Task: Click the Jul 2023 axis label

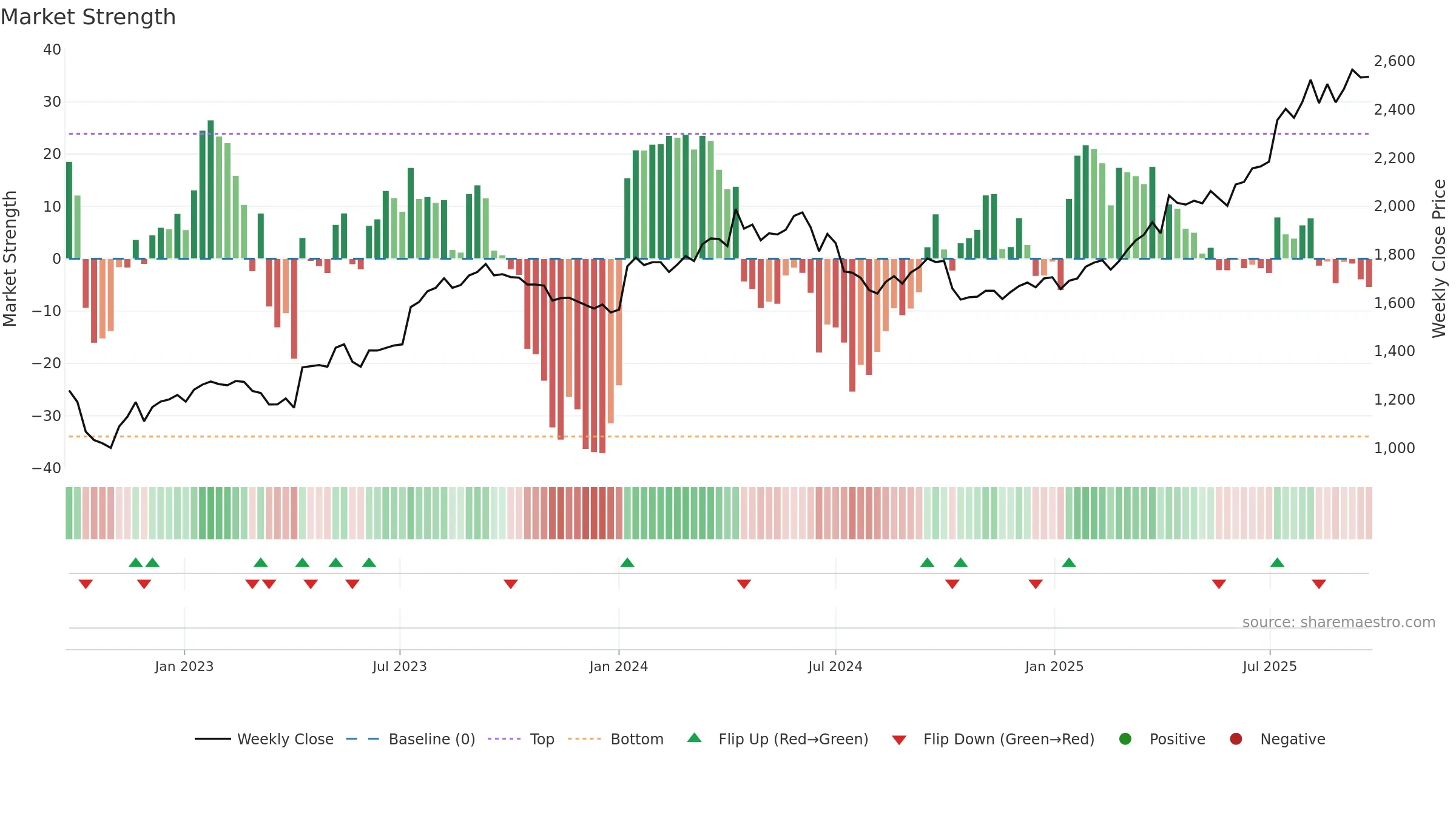Action: click(400, 666)
